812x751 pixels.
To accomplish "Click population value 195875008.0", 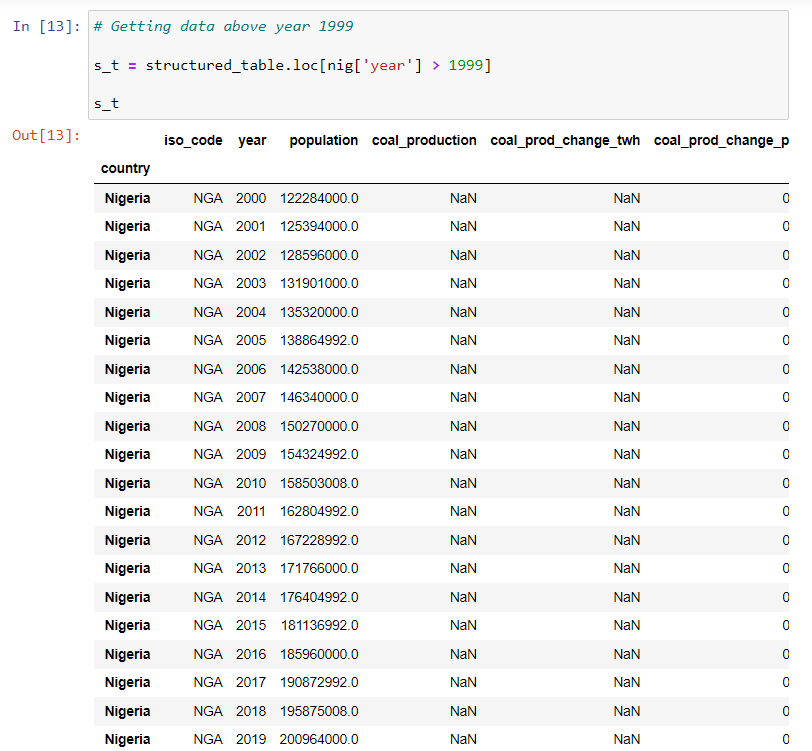I will tap(319, 711).
